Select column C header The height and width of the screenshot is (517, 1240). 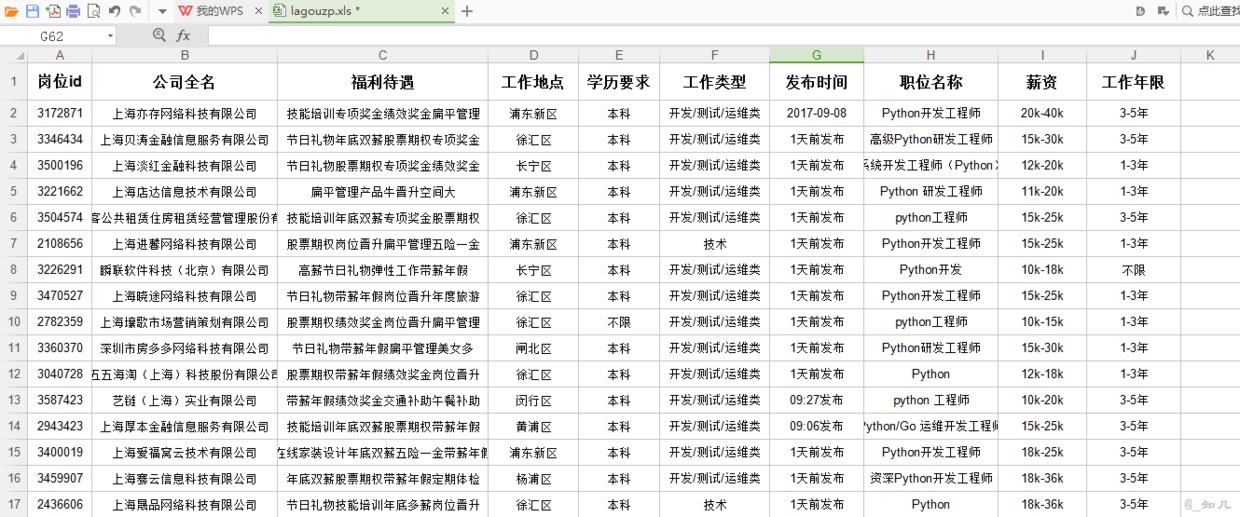pos(383,55)
